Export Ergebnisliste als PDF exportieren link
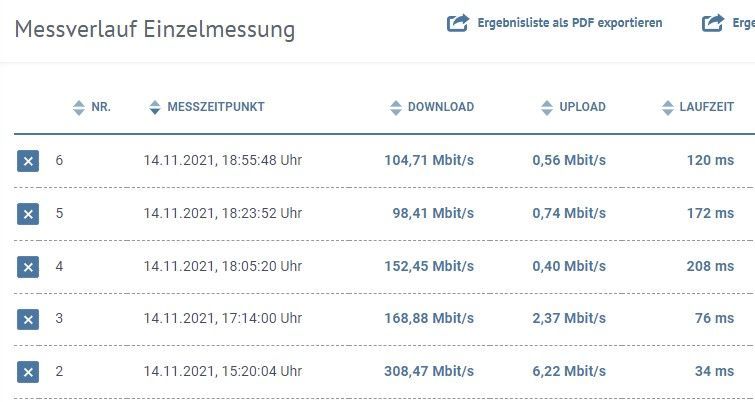Screen dimensions: 755x402 570,23
